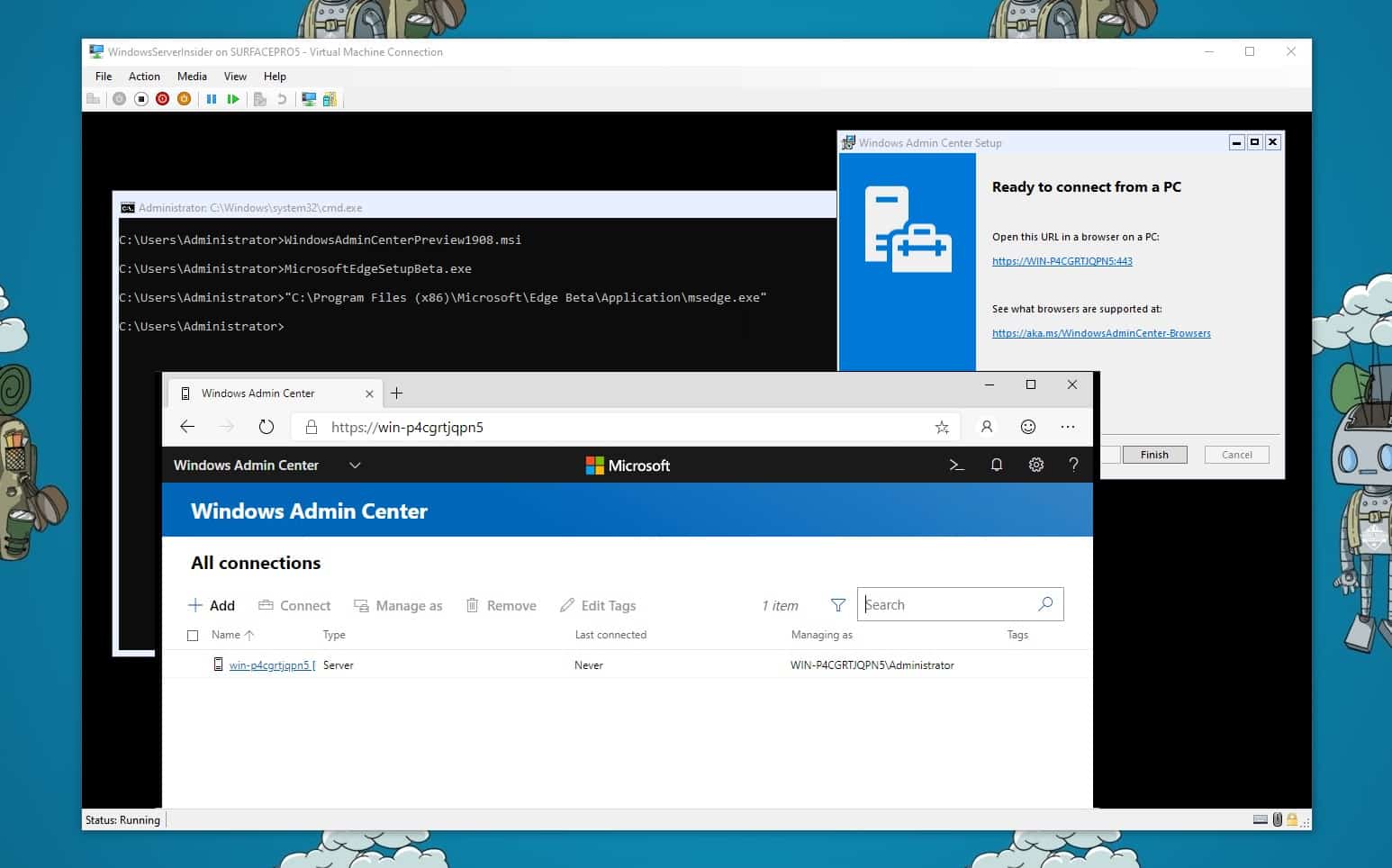Open the https://WIN-P4CGRTJQPN5:443 link in Setup
The height and width of the screenshot is (868, 1392).
1062,261
